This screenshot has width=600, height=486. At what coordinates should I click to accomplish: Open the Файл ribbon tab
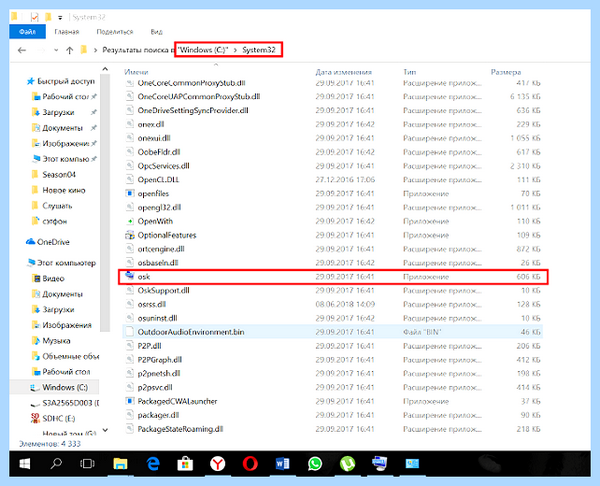coord(27,31)
